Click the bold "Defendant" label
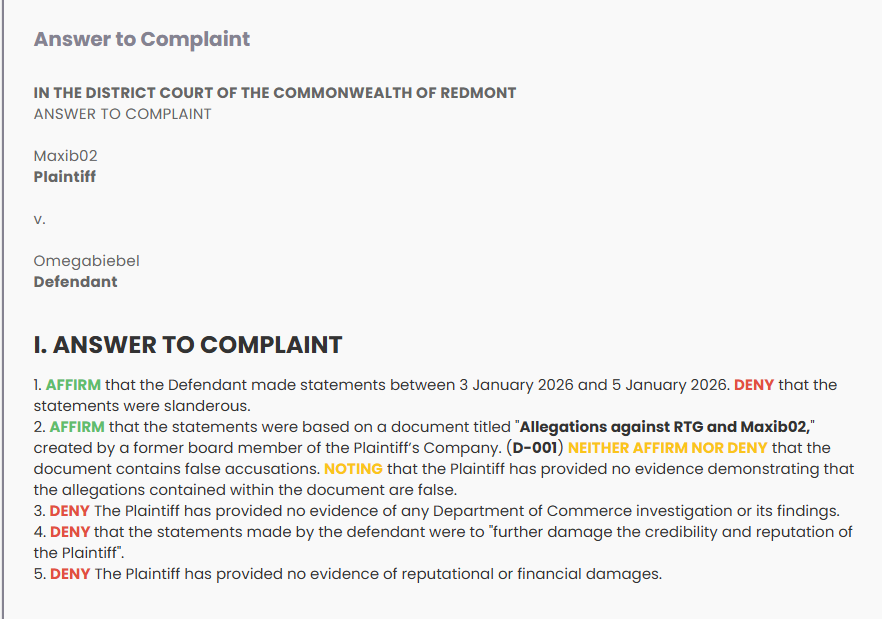Viewport: 882px width, 619px height. click(76, 282)
